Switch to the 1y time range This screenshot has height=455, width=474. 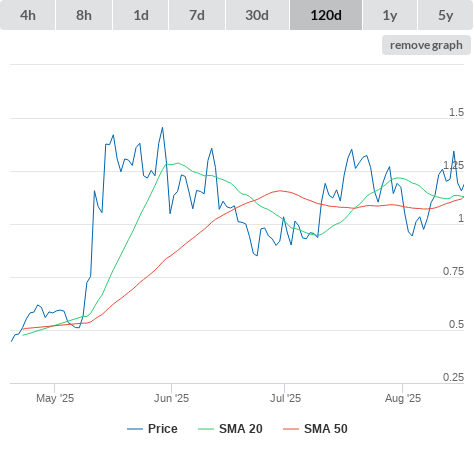pos(390,15)
